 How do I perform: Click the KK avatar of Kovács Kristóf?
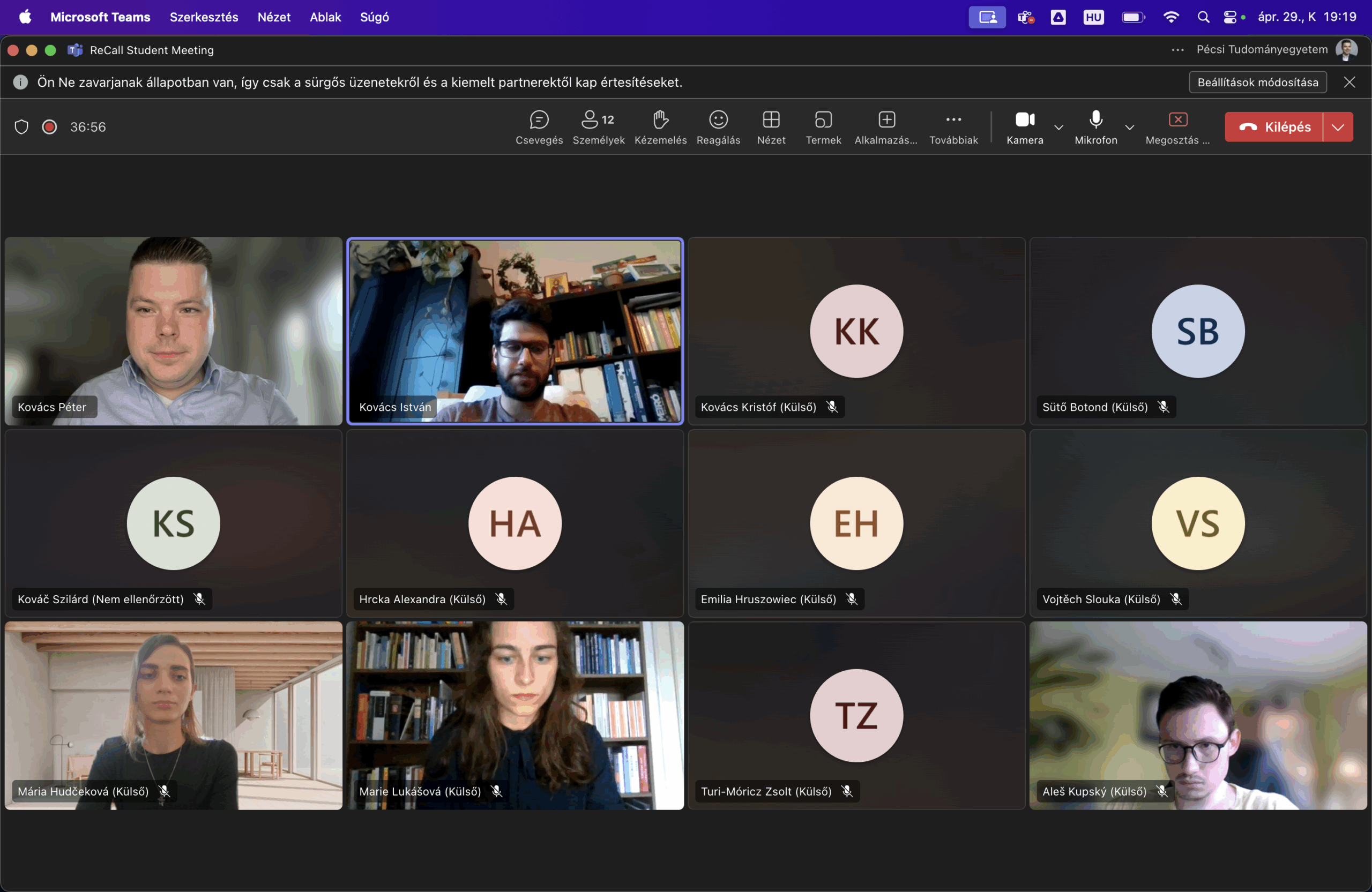[x=856, y=331]
